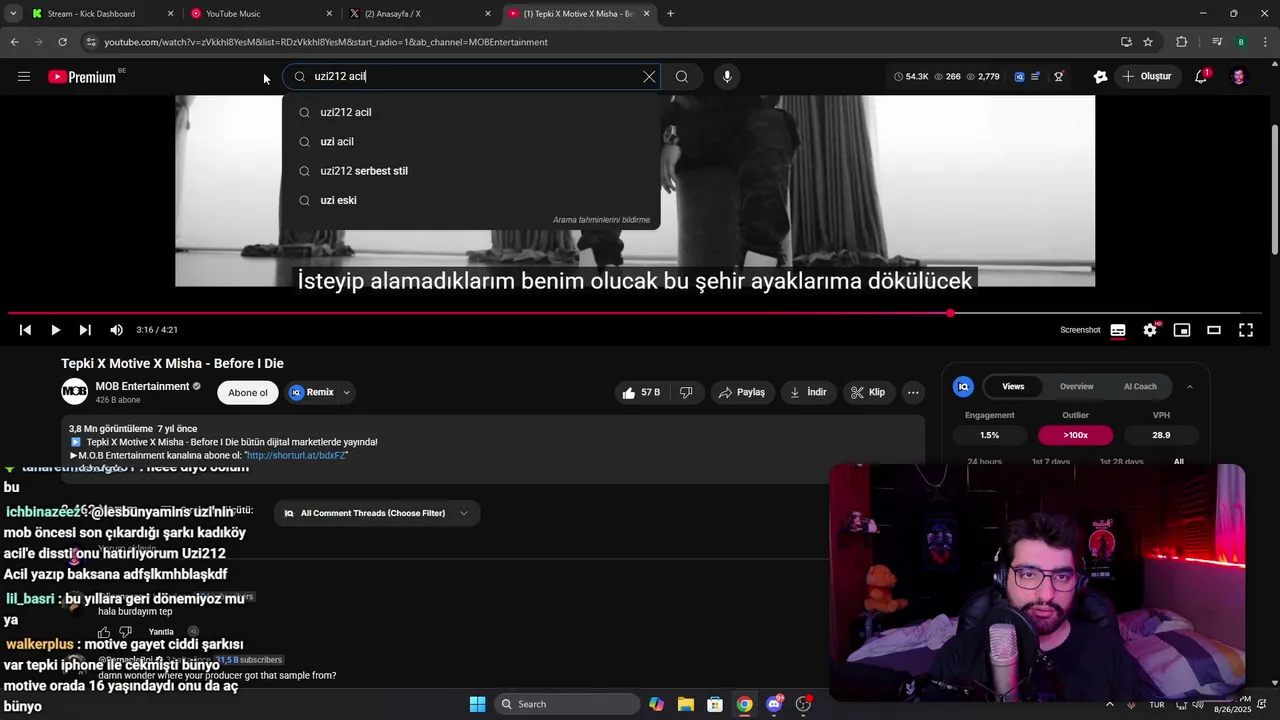
Task: Open the notifications bell
Action: [x=1201, y=77]
